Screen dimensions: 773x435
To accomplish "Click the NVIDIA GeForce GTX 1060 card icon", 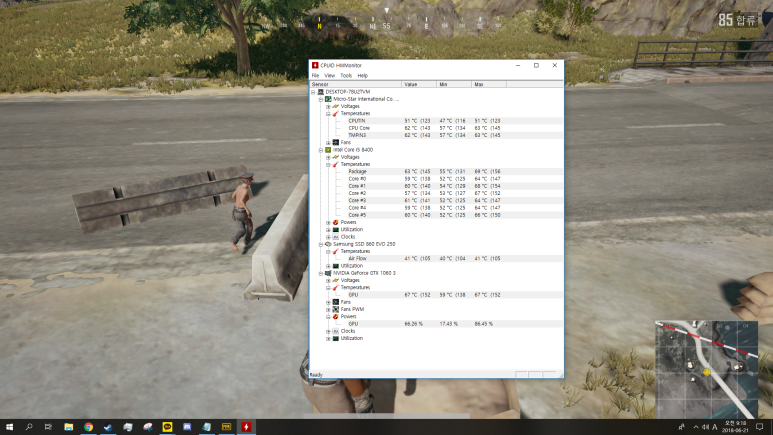I will pyautogui.click(x=328, y=272).
